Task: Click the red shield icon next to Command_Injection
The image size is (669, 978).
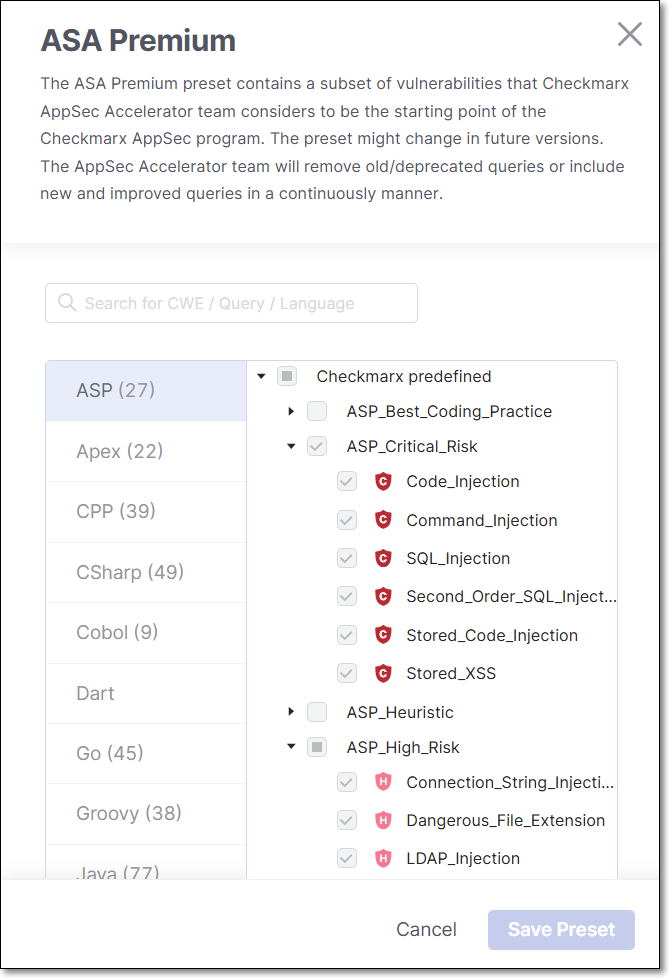Action: (382, 520)
